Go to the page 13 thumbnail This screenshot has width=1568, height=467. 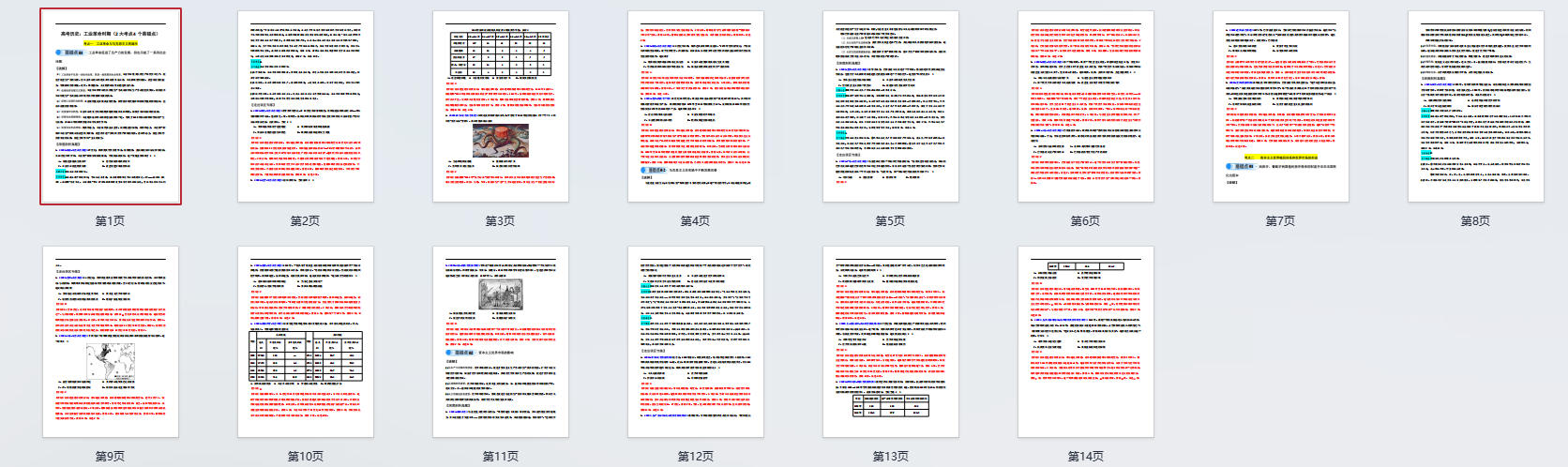point(891,342)
